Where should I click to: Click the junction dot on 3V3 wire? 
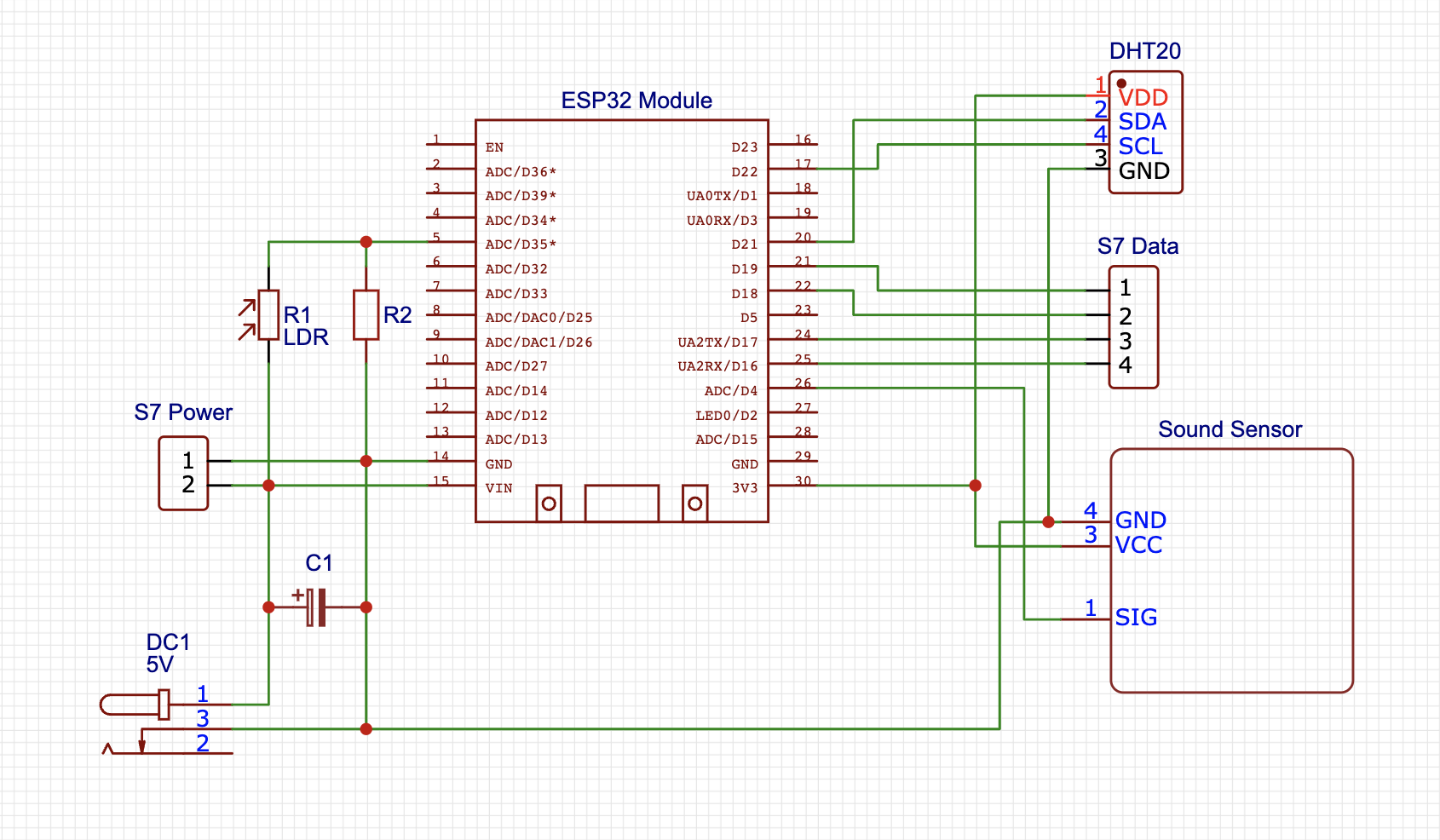975,486
